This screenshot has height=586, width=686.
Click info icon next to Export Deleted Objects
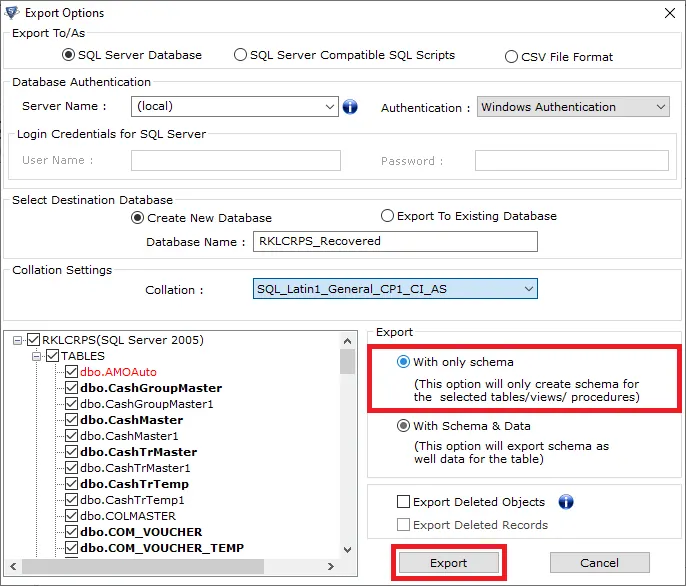pos(566,502)
